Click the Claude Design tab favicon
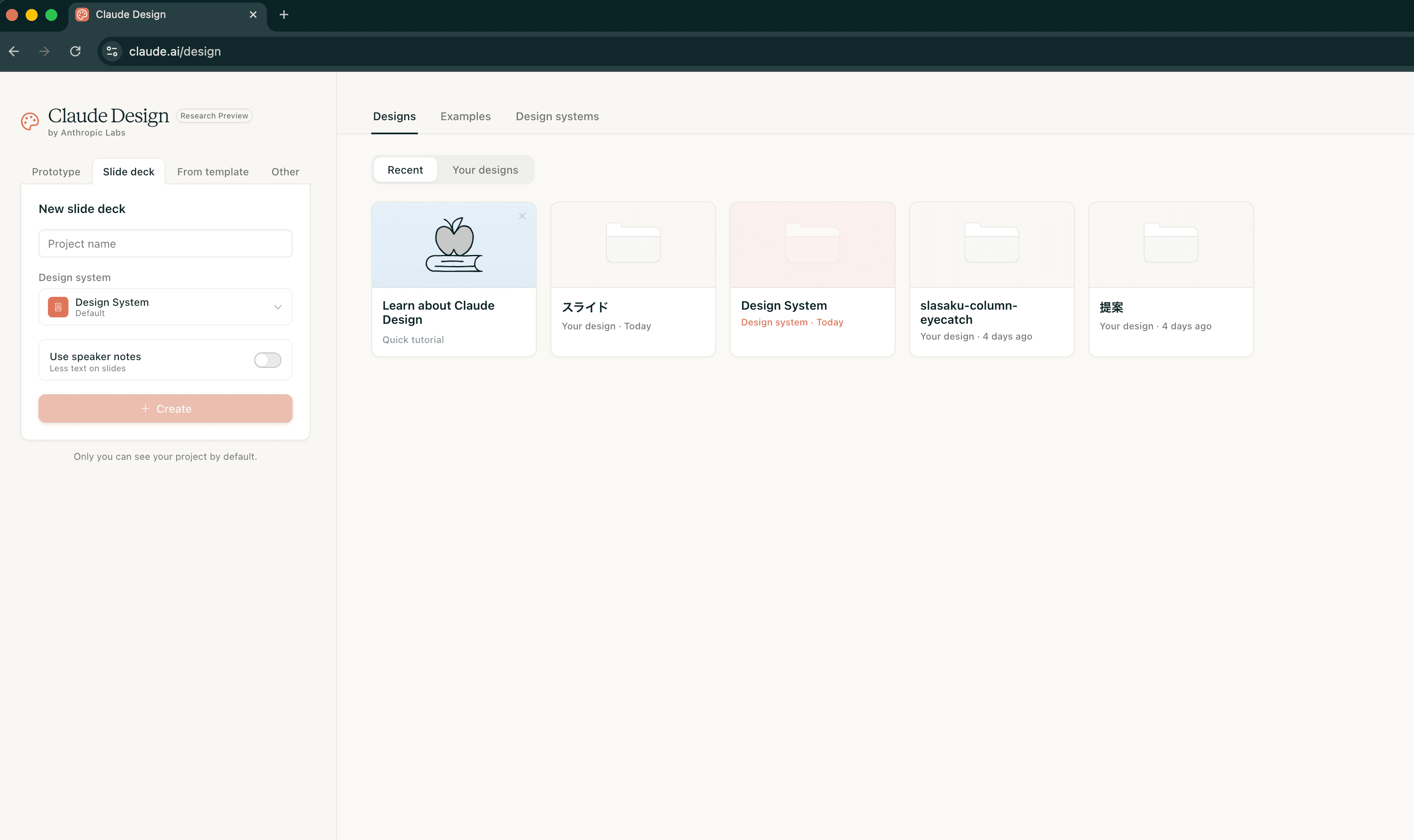 pyautogui.click(x=82, y=15)
